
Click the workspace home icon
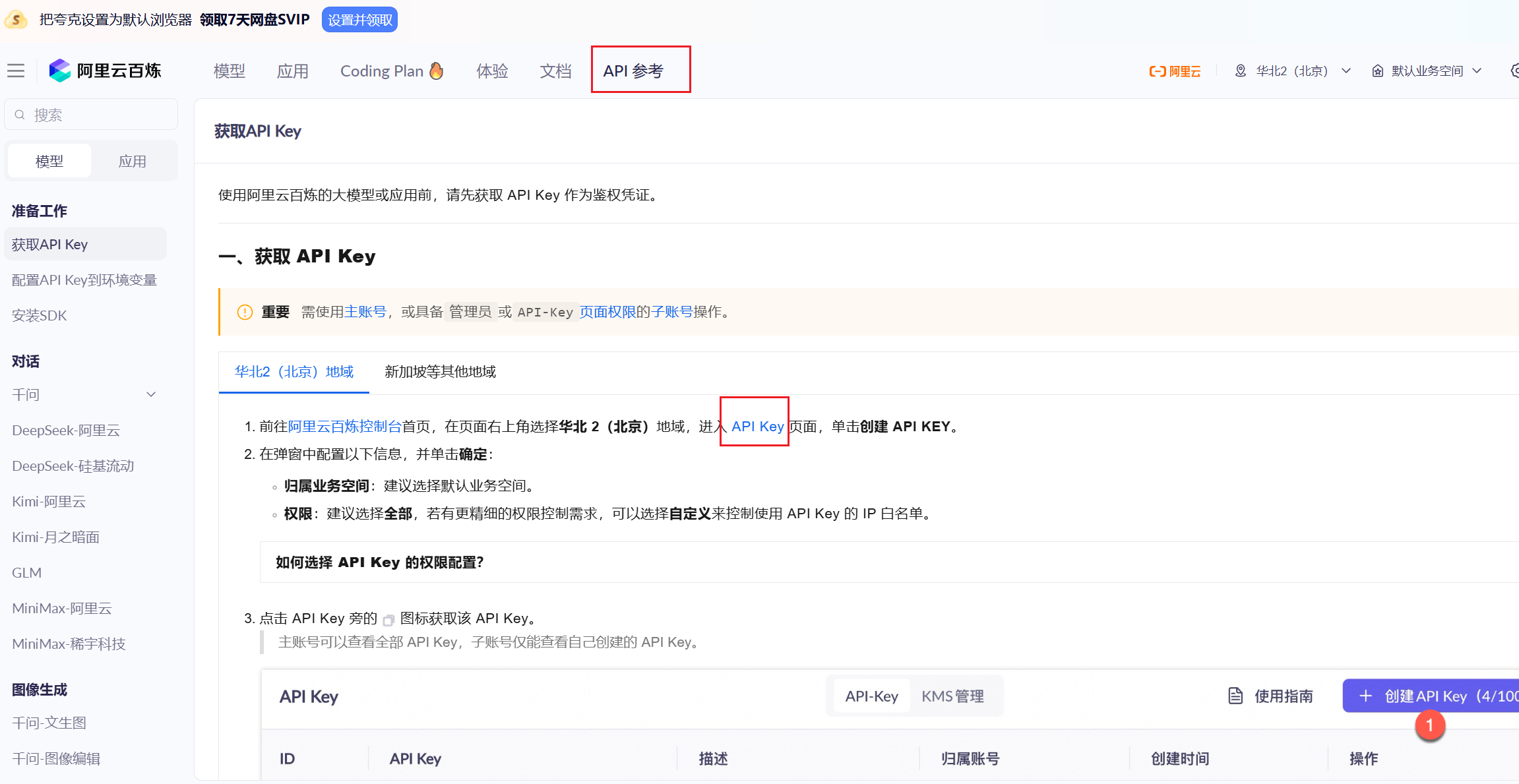point(1378,71)
